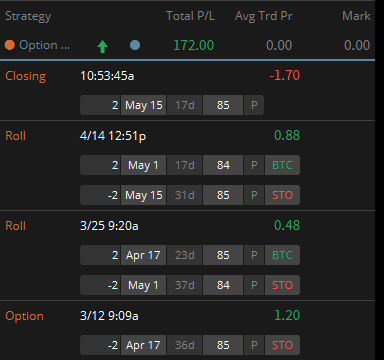Click the Roll label dated 3/25

click(x=15, y=226)
